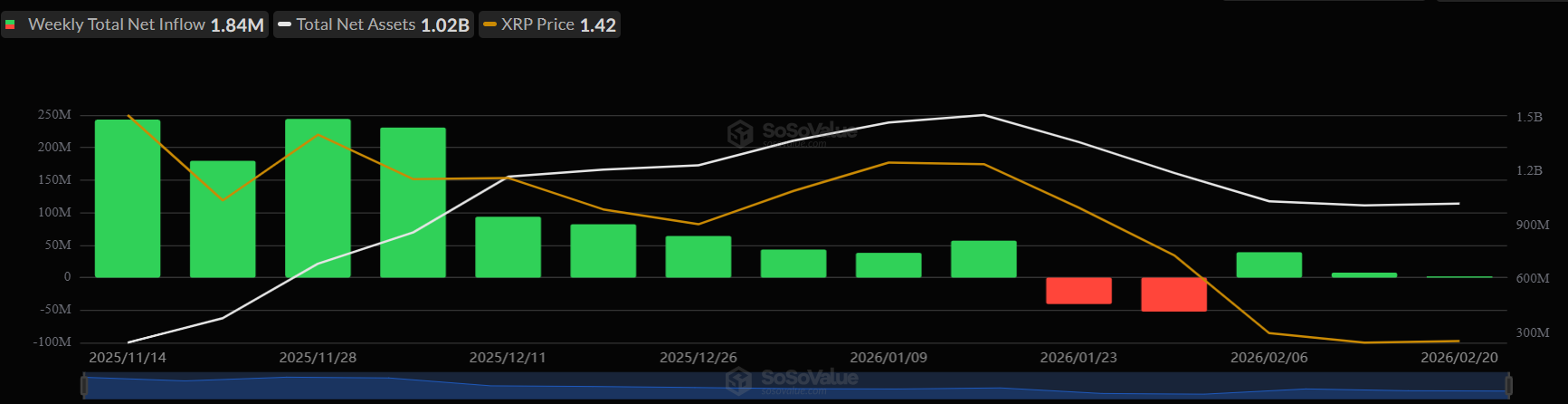Select the left handle of the range slider

click(x=84, y=386)
